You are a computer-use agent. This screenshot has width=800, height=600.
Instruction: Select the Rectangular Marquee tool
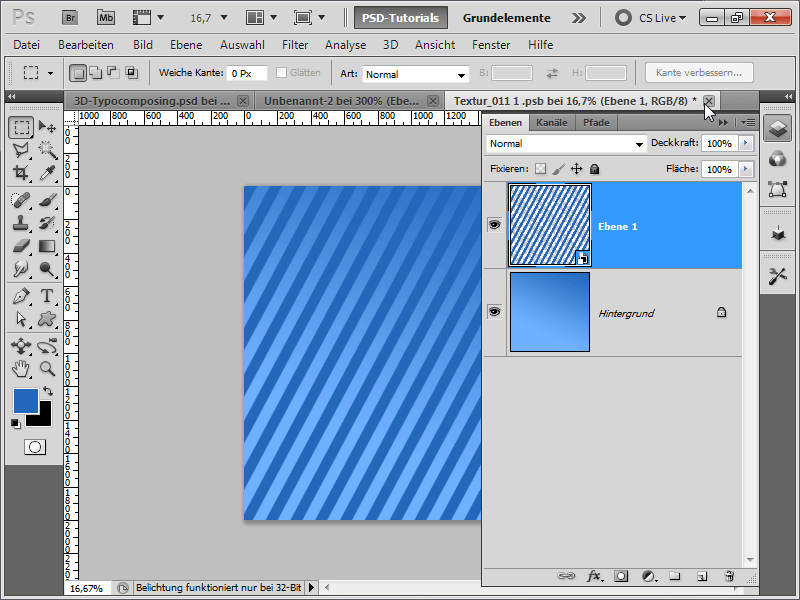[x=21, y=127]
